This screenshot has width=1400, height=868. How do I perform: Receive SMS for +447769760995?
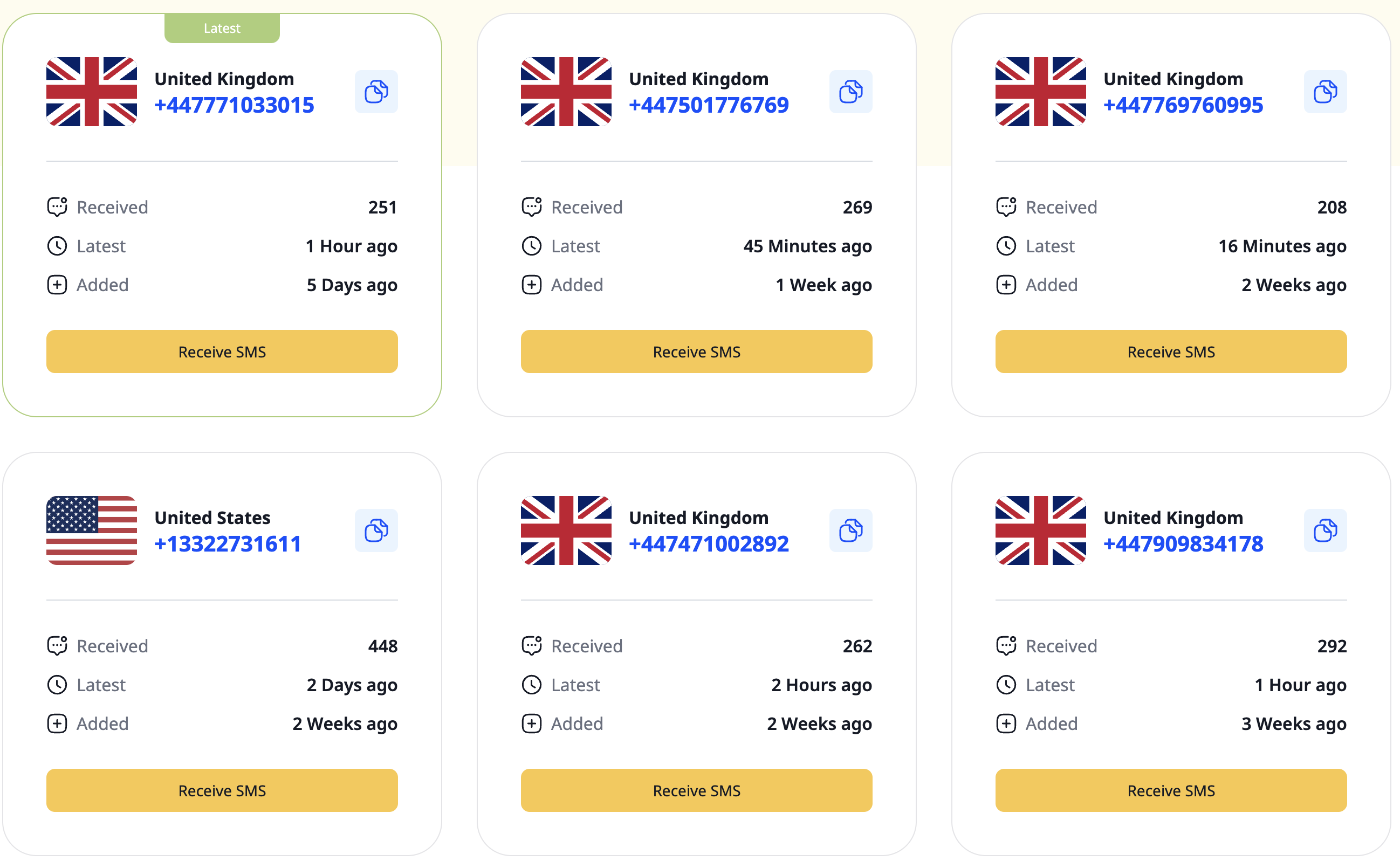(x=1171, y=352)
